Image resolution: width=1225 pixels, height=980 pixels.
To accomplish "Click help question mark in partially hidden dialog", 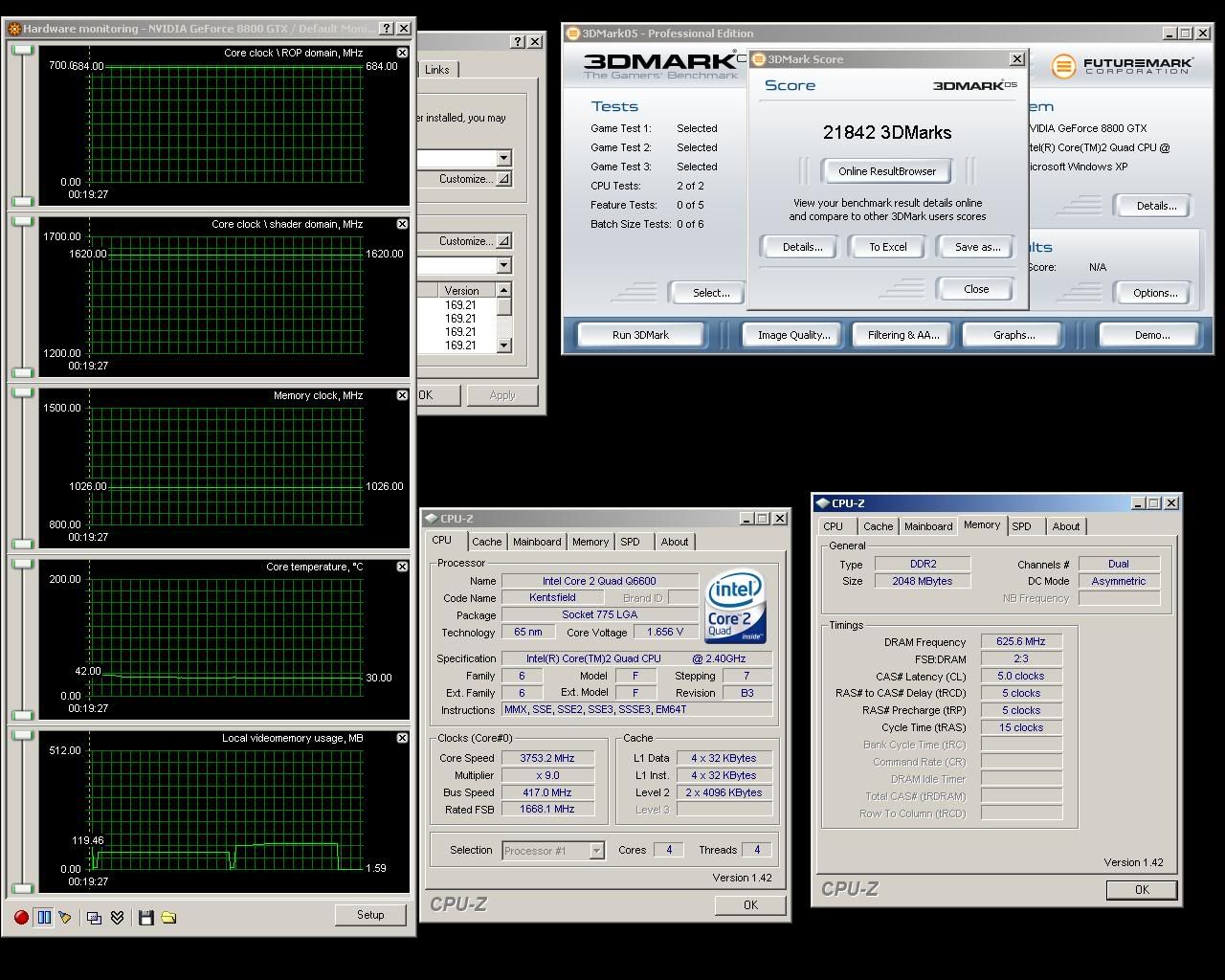I will pos(518,41).
